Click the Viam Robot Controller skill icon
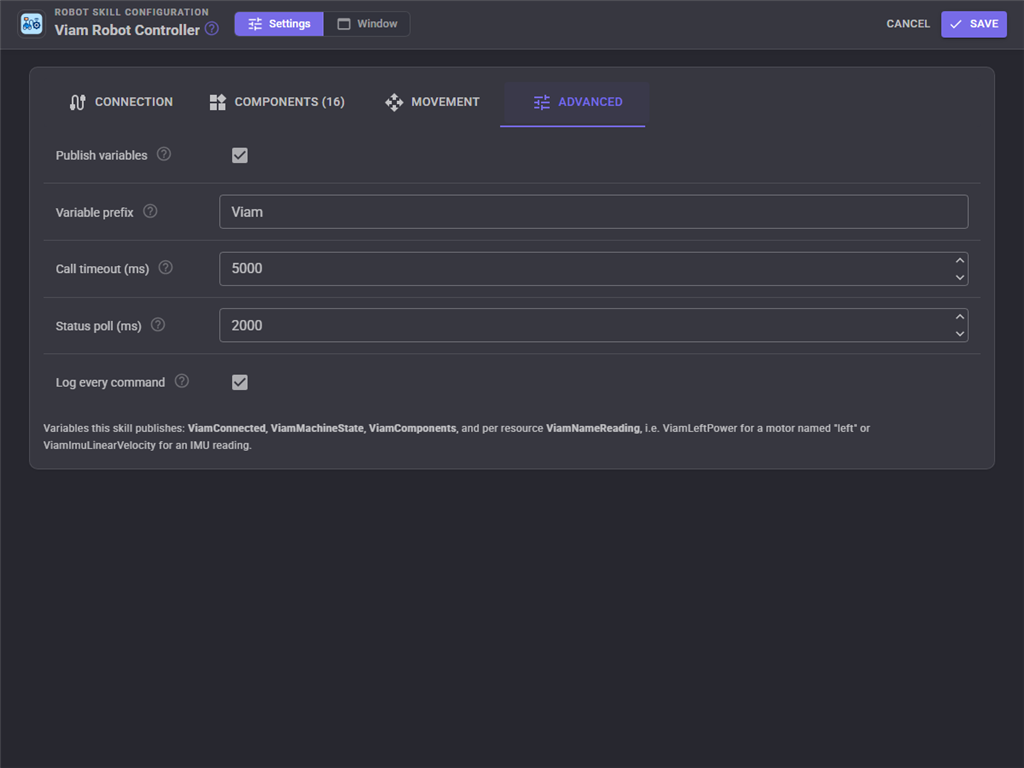The width and height of the screenshot is (1024, 768). 31,24
